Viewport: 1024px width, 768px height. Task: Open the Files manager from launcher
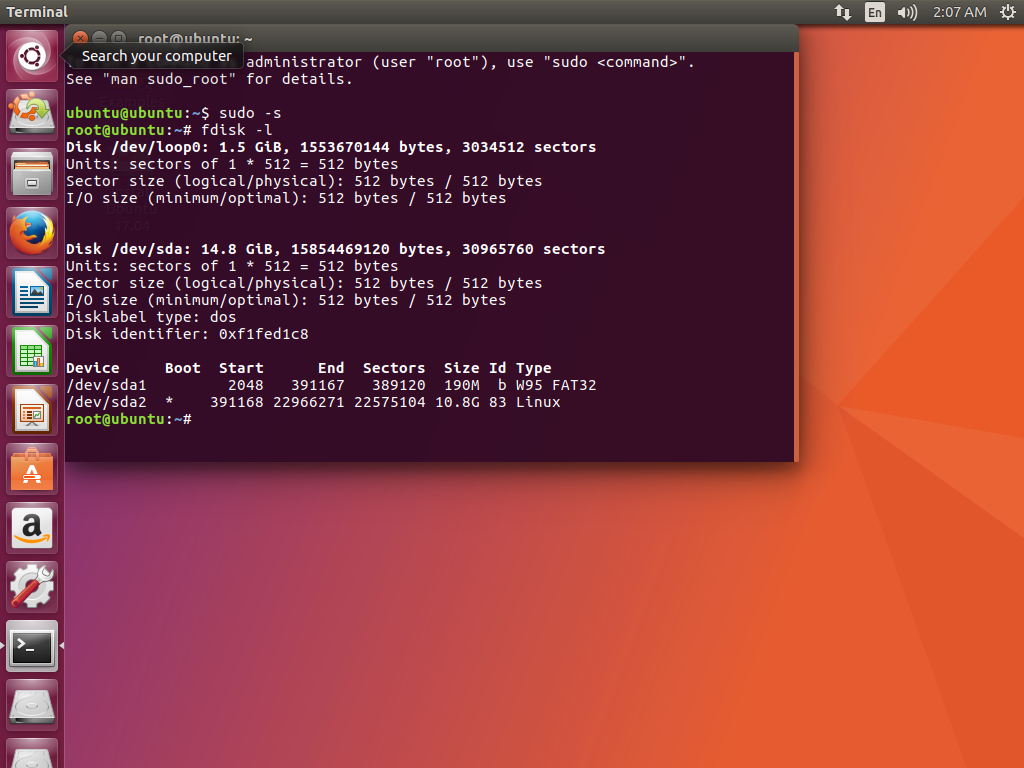tap(32, 174)
